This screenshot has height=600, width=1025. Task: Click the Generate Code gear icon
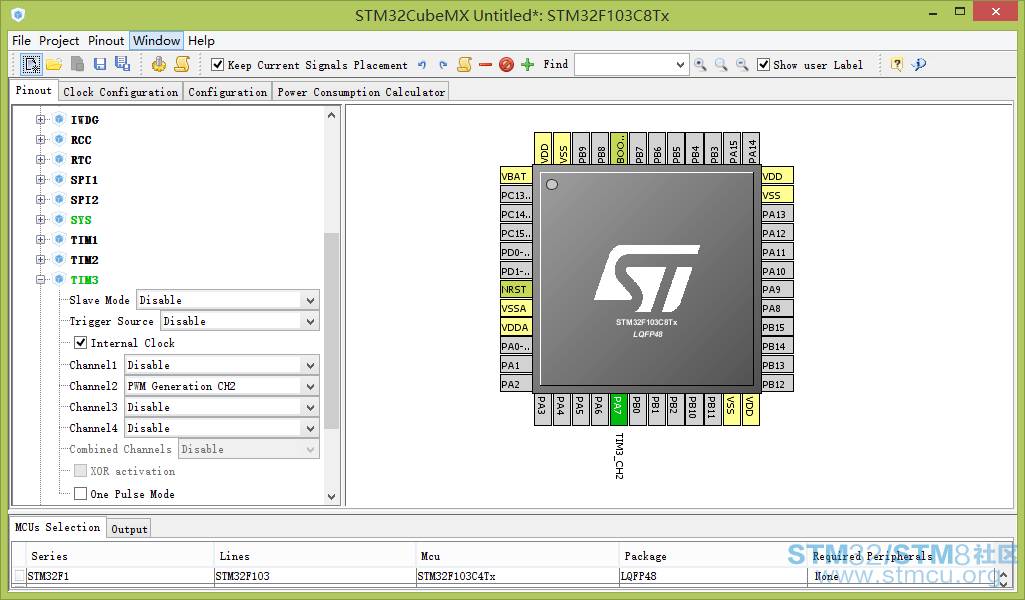click(158, 64)
